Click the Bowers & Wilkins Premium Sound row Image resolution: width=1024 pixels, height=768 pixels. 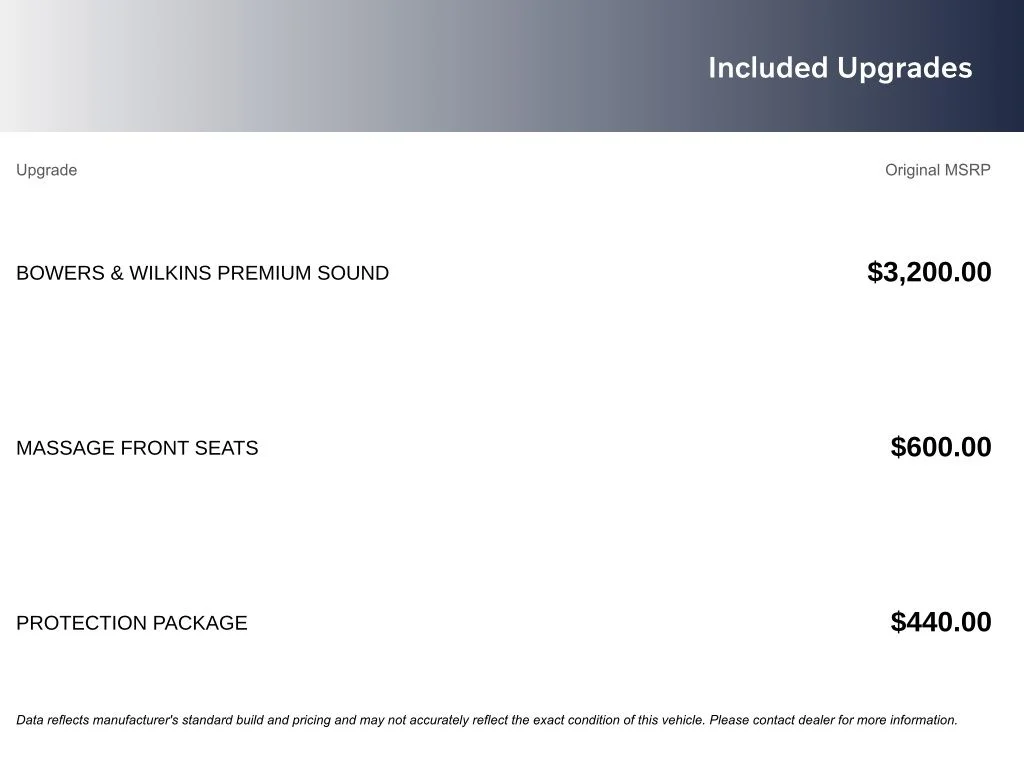504,272
